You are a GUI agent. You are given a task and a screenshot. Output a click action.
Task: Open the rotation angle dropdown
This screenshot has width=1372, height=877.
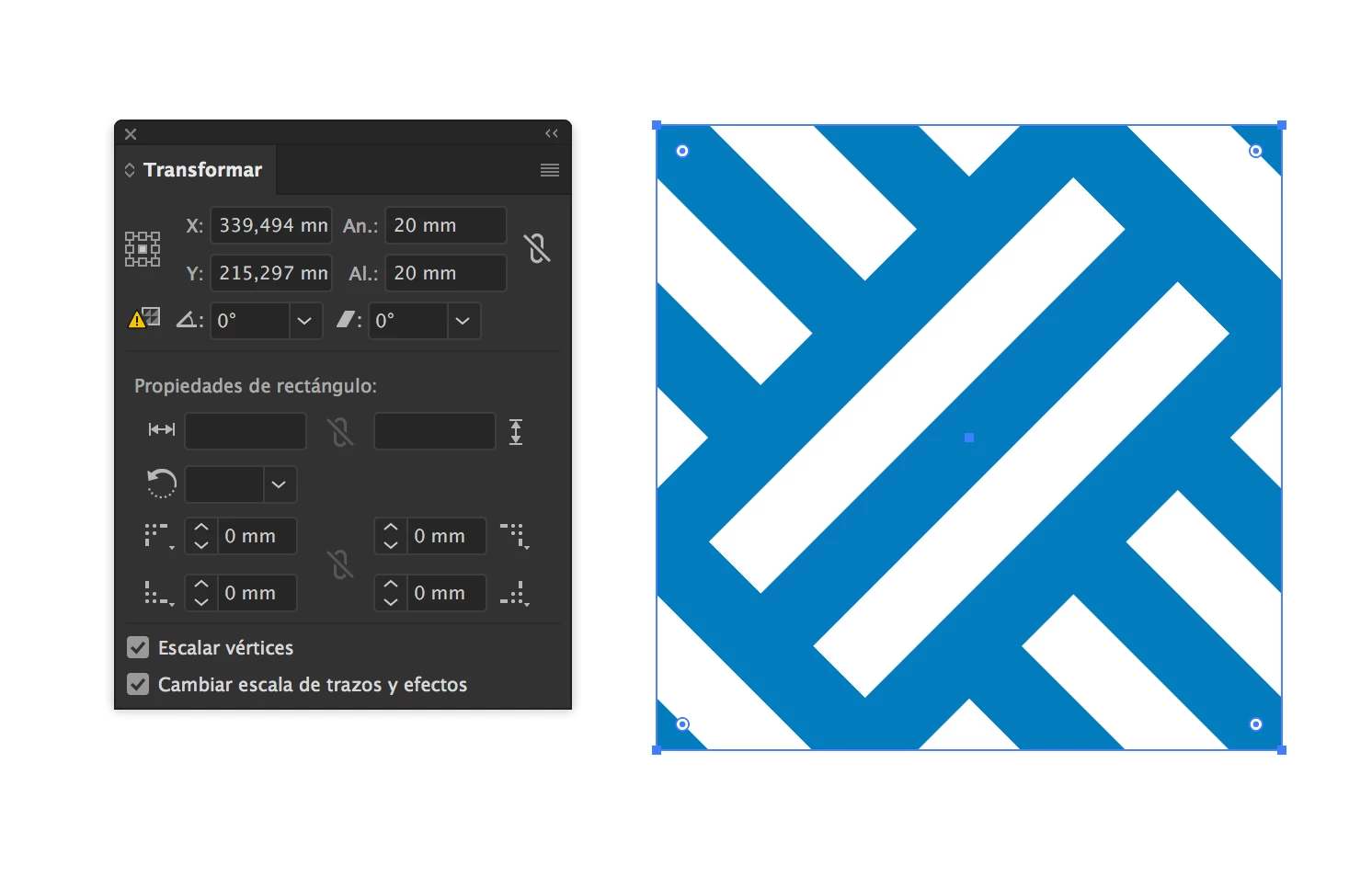pyautogui.click(x=304, y=321)
